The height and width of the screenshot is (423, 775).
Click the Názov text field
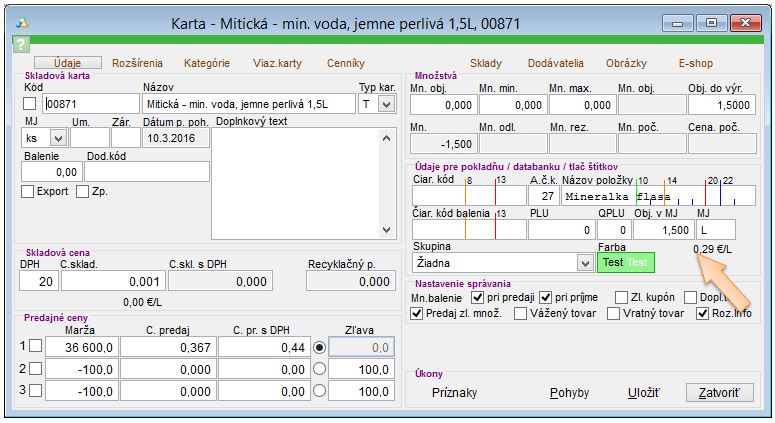[249, 104]
